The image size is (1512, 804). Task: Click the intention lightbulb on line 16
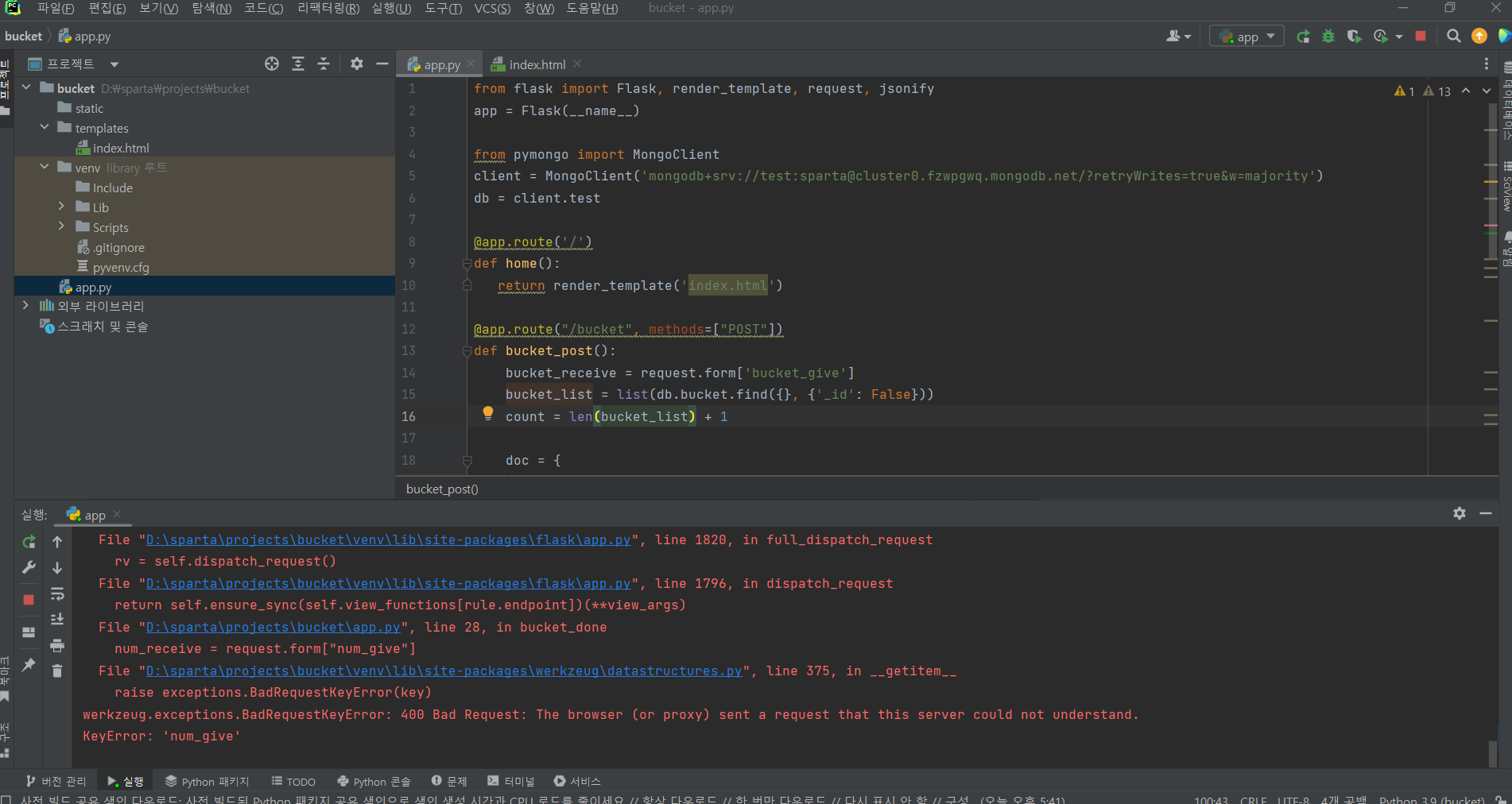point(488,413)
